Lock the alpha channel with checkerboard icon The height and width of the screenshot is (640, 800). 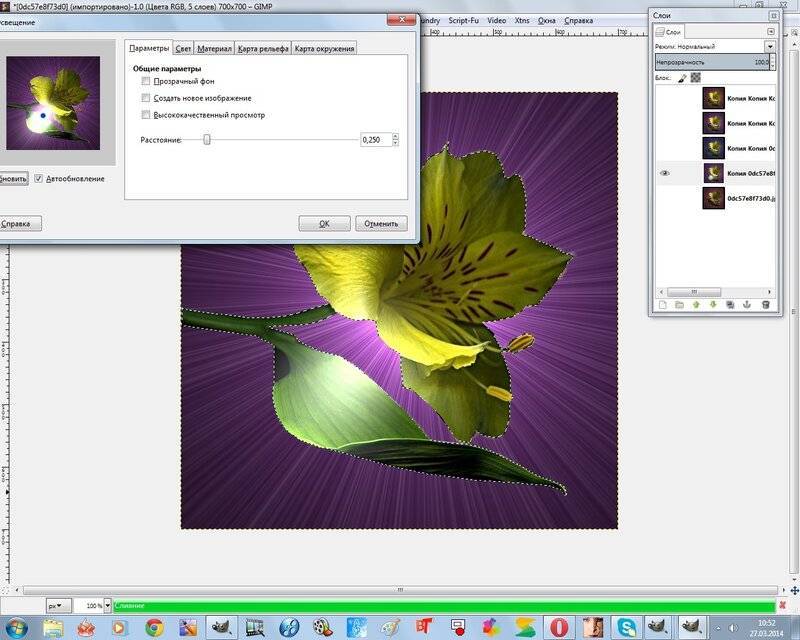point(695,78)
